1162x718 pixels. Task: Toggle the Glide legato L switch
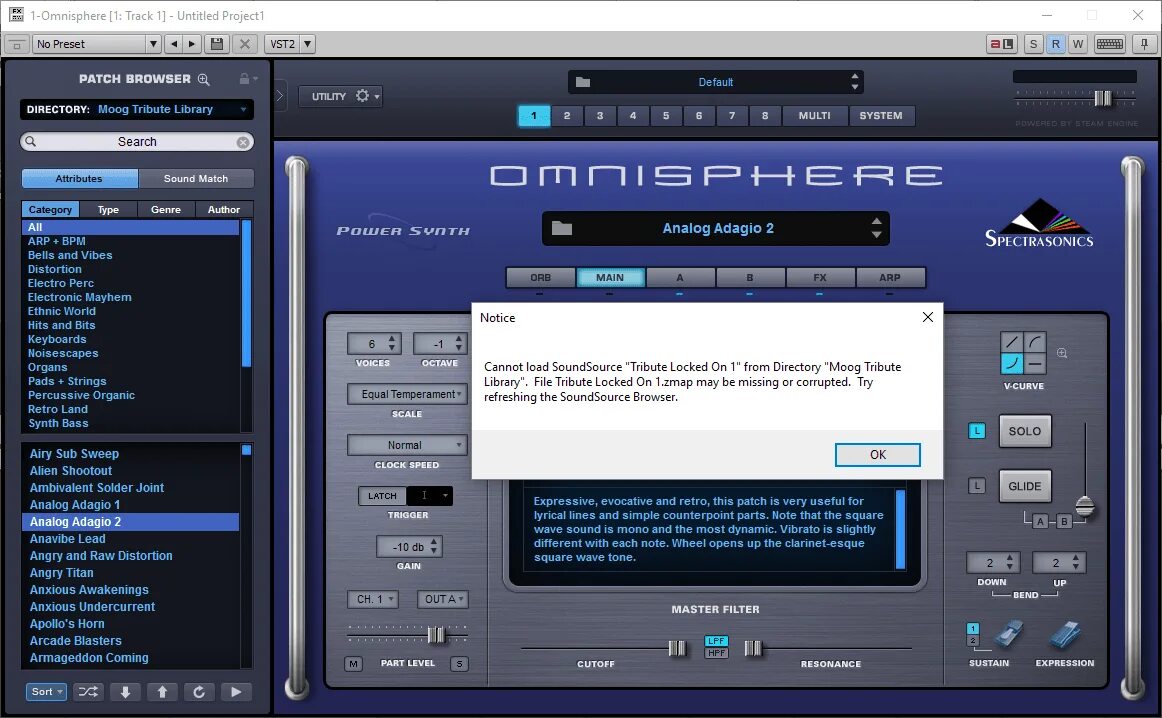coord(977,486)
